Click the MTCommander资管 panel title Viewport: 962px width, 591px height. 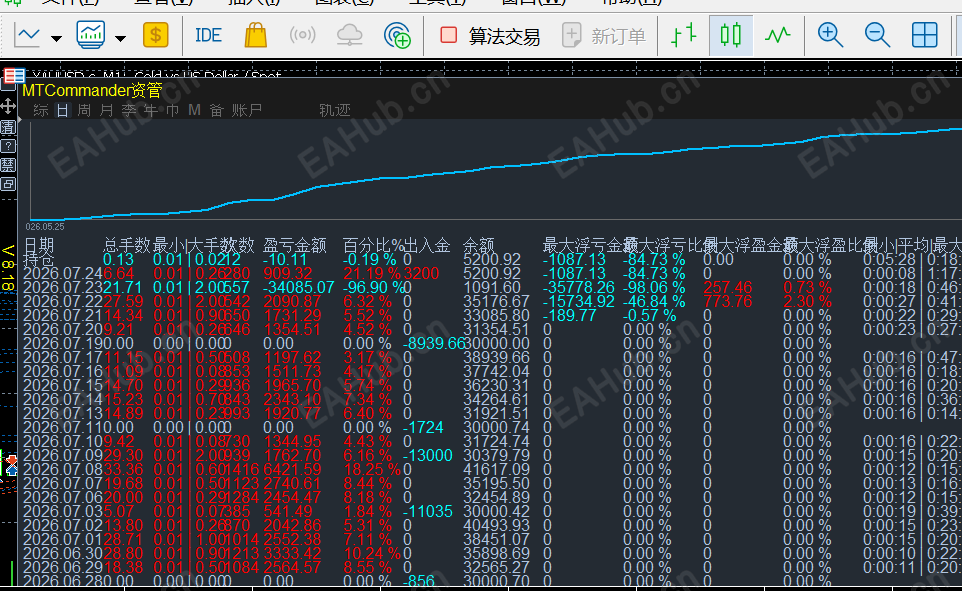click(92, 91)
